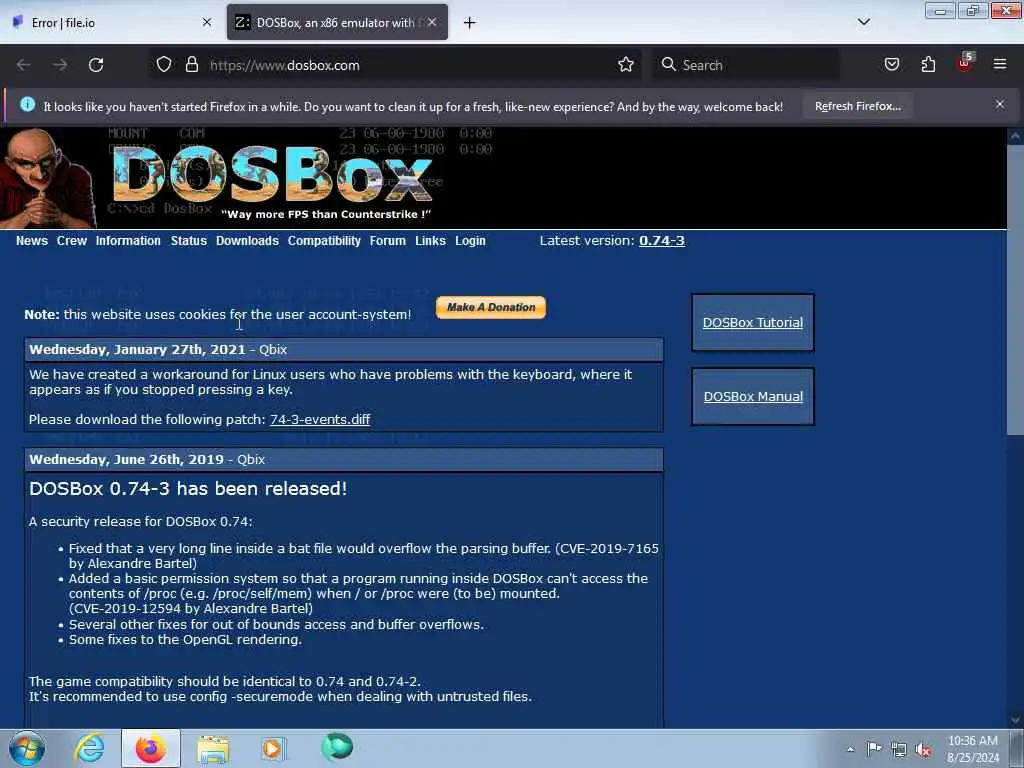Select Firefox taskbar icon
Screen dimensions: 1024x768
coord(151,748)
